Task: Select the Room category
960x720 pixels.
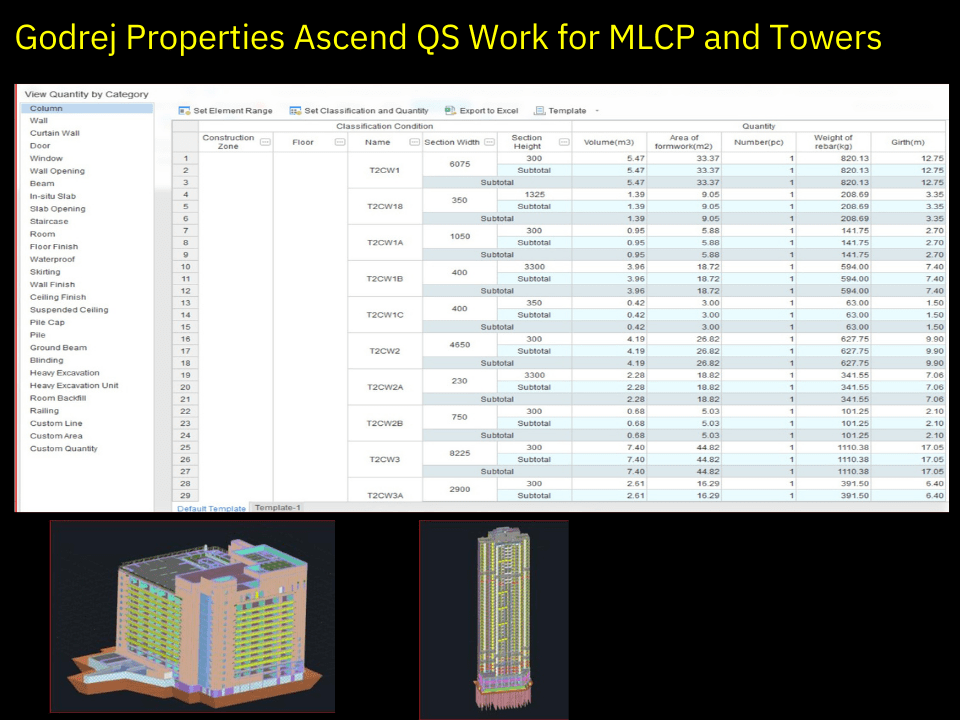Action: pyautogui.click(x=42, y=234)
